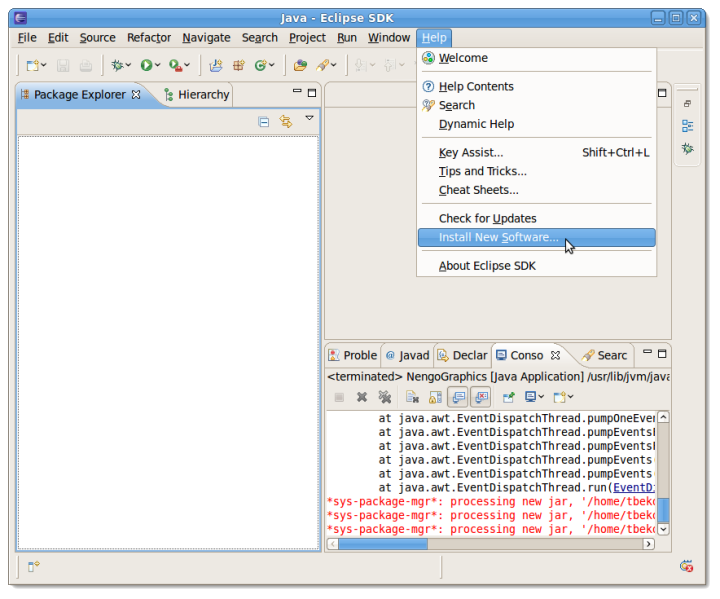
Task: Click the grayed Save toolbar icon
Action: click(63, 66)
